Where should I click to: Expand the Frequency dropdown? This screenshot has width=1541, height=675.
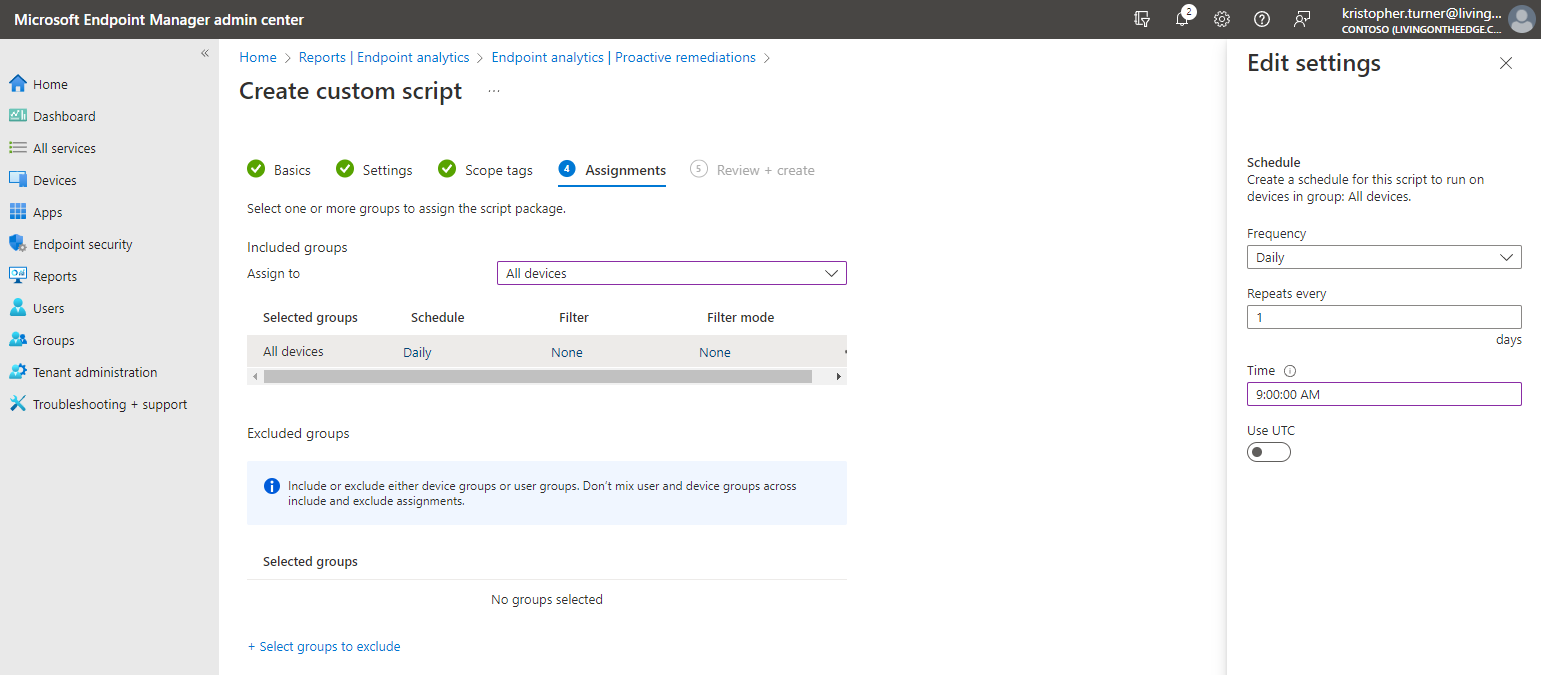click(x=1383, y=257)
